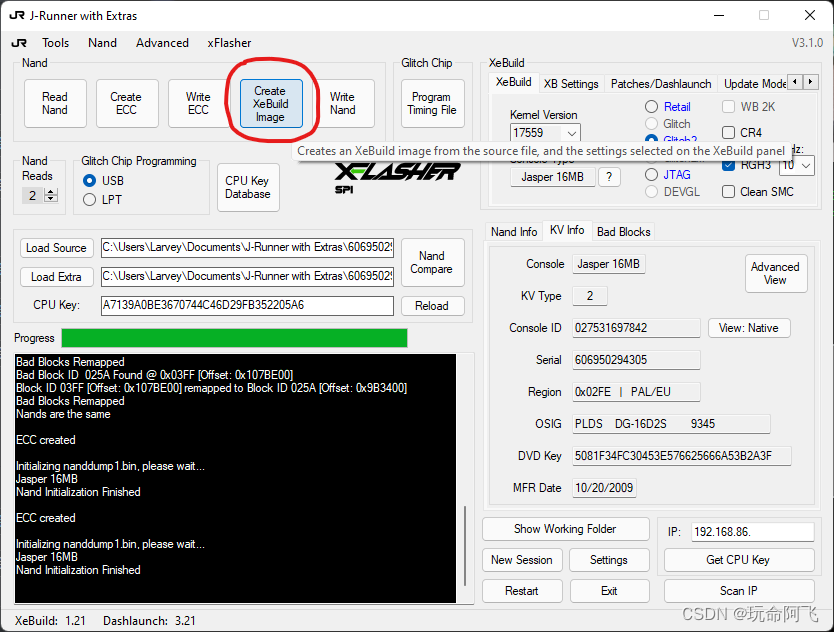834x632 pixels.
Task: Click the Exit button
Action: click(x=609, y=591)
